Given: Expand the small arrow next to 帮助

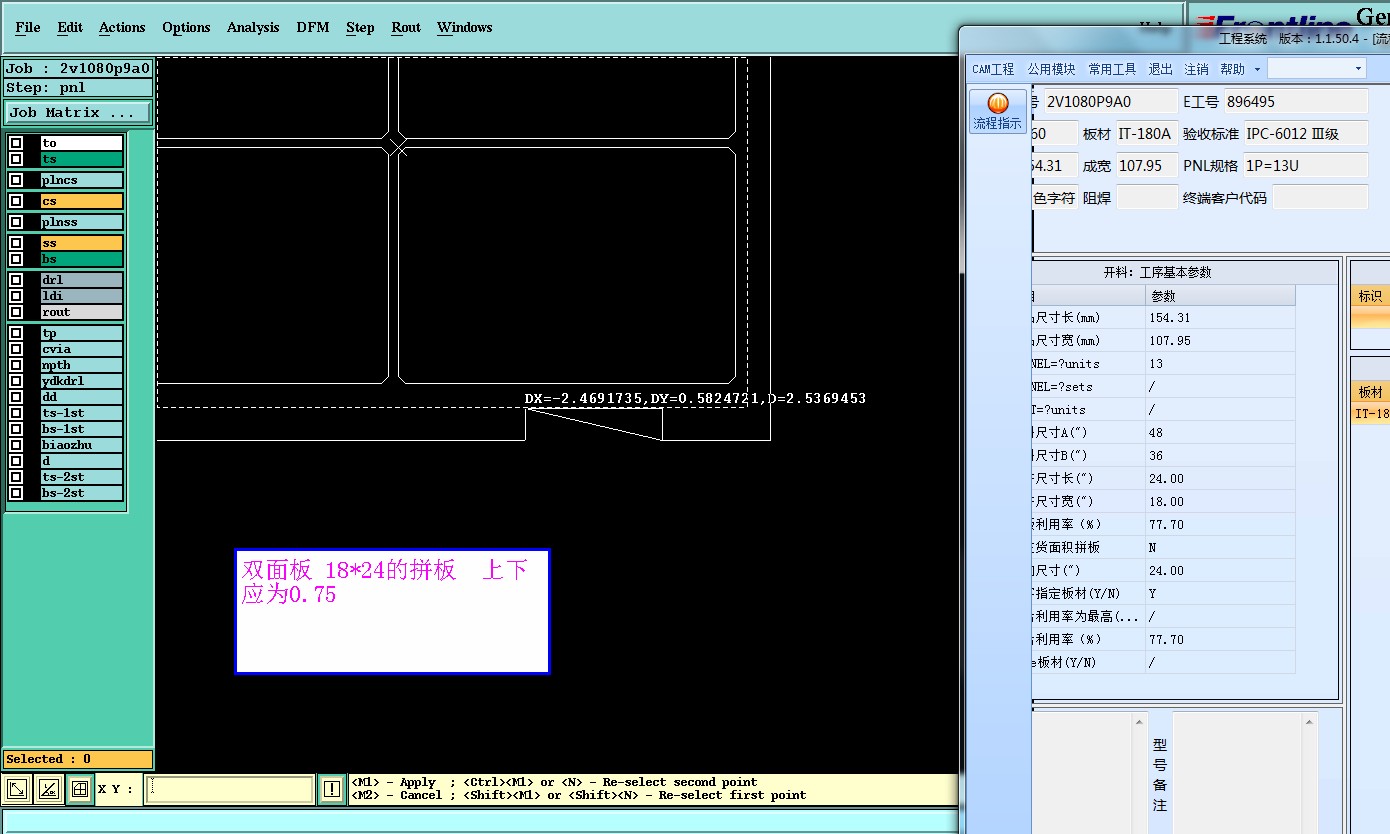Looking at the screenshot, I should pyautogui.click(x=1257, y=69).
